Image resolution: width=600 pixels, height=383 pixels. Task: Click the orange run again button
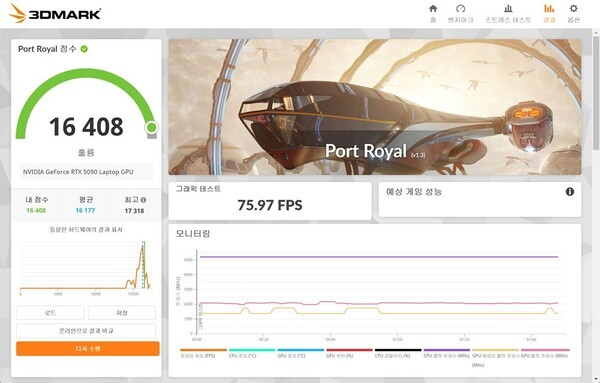(88, 349)
